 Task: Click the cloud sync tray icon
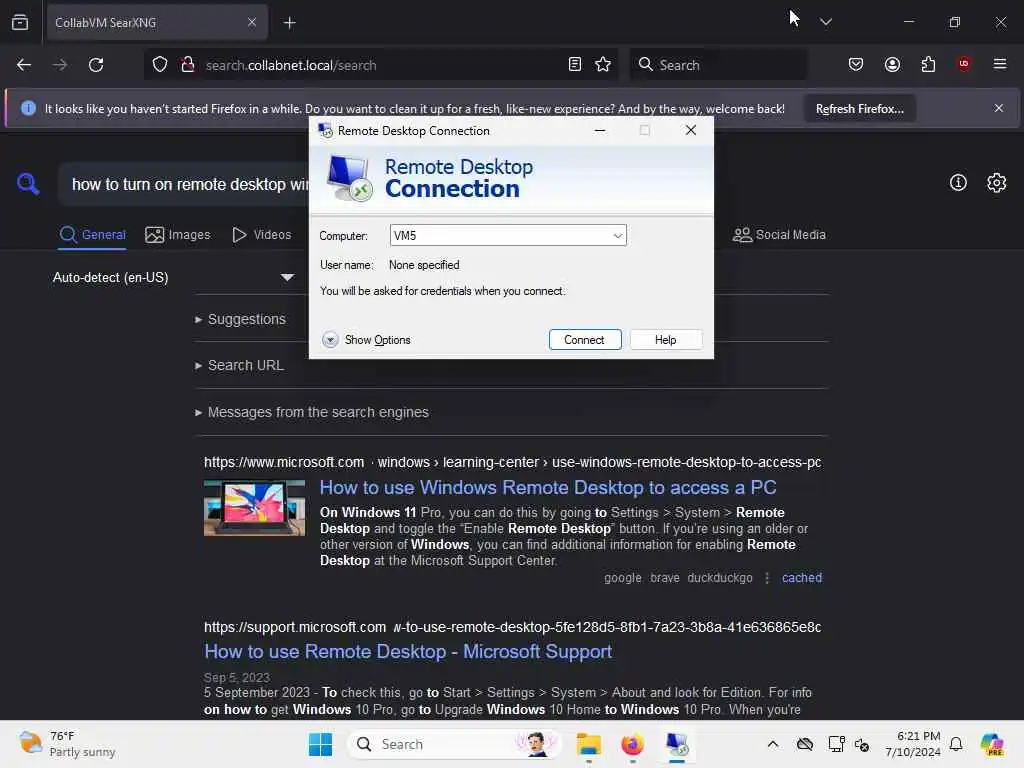(805, 744)
